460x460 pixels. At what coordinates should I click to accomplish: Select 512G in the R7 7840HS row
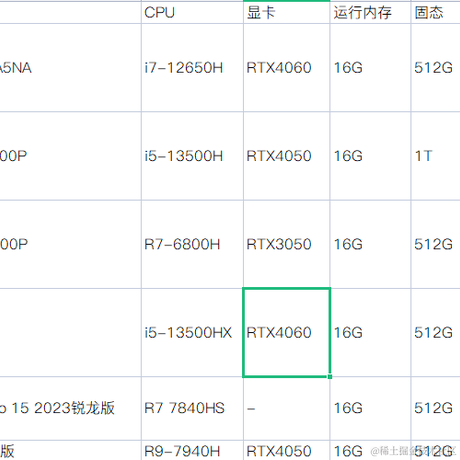tap(436, 408)
